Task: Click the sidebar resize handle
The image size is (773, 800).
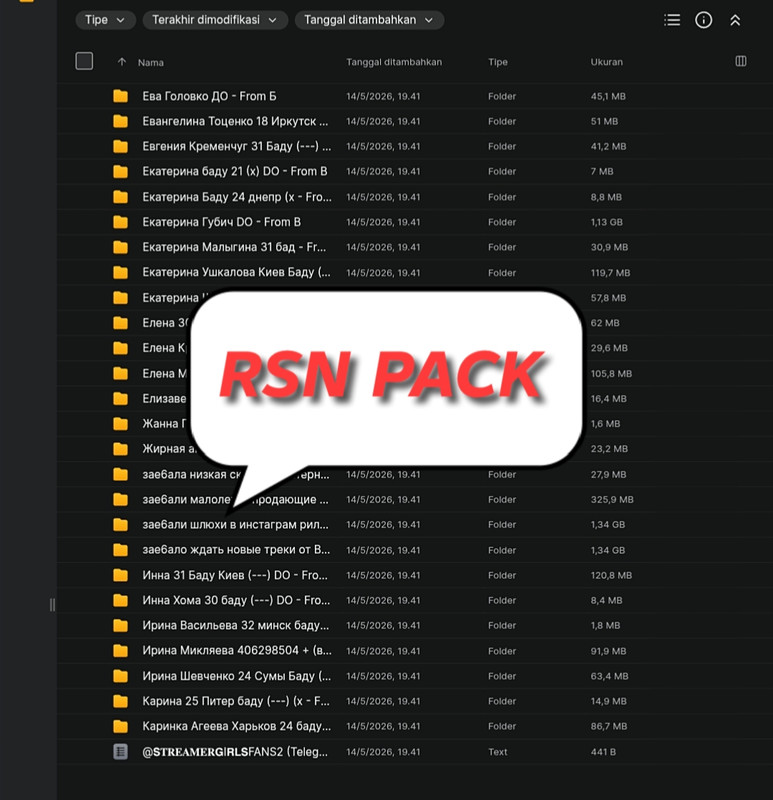Action: [52, 605]
